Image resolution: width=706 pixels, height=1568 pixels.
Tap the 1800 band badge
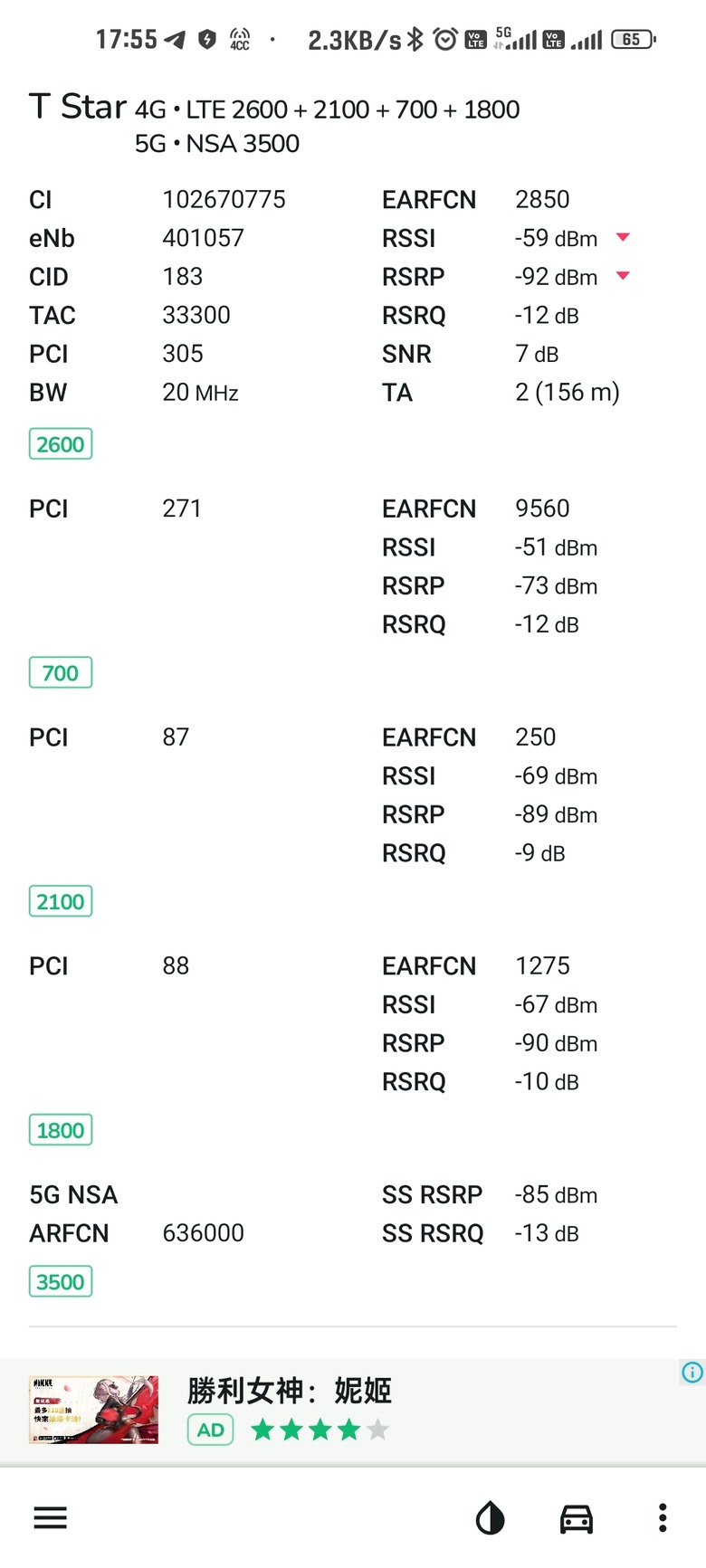tap(61, 1130)
